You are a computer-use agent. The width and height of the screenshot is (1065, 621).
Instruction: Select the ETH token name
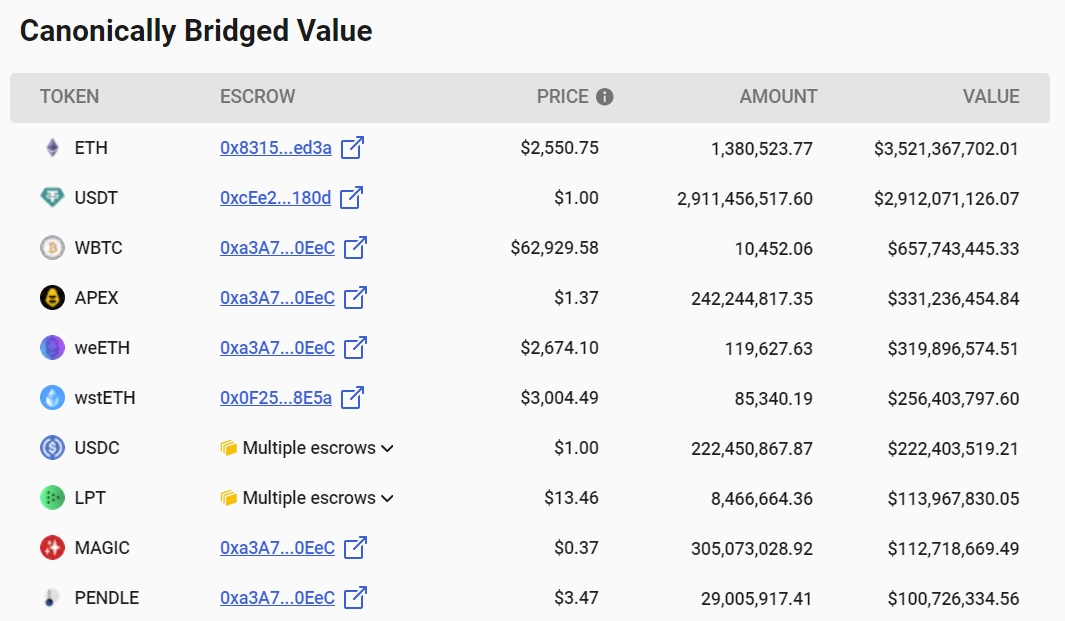[x=91, y=148]
